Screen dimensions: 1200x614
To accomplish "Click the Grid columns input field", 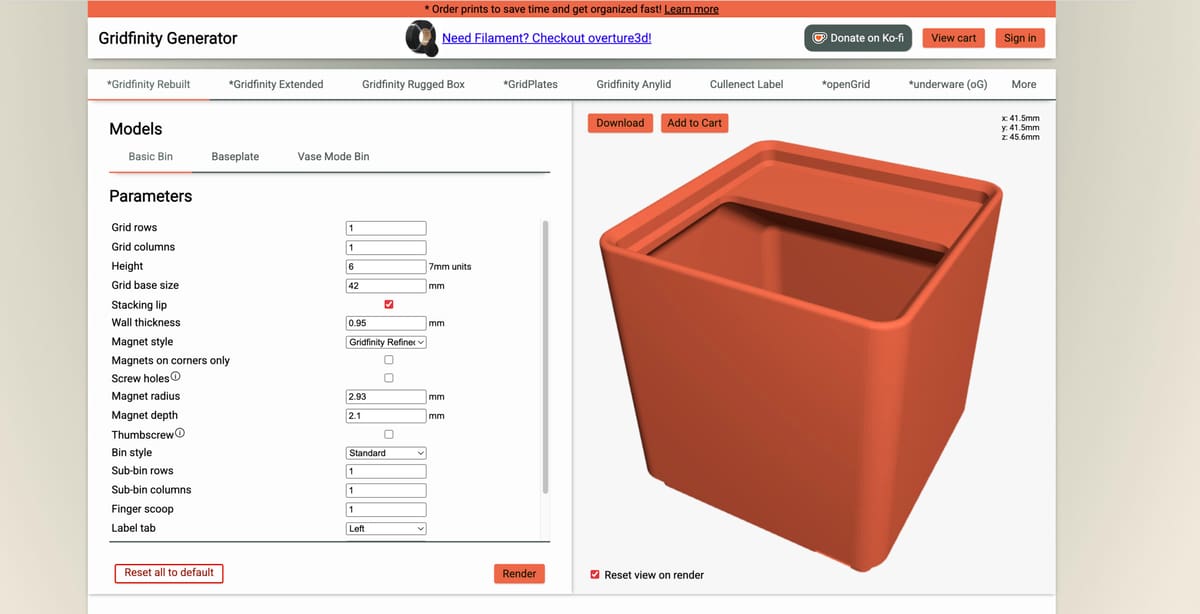I will (386, 247).
